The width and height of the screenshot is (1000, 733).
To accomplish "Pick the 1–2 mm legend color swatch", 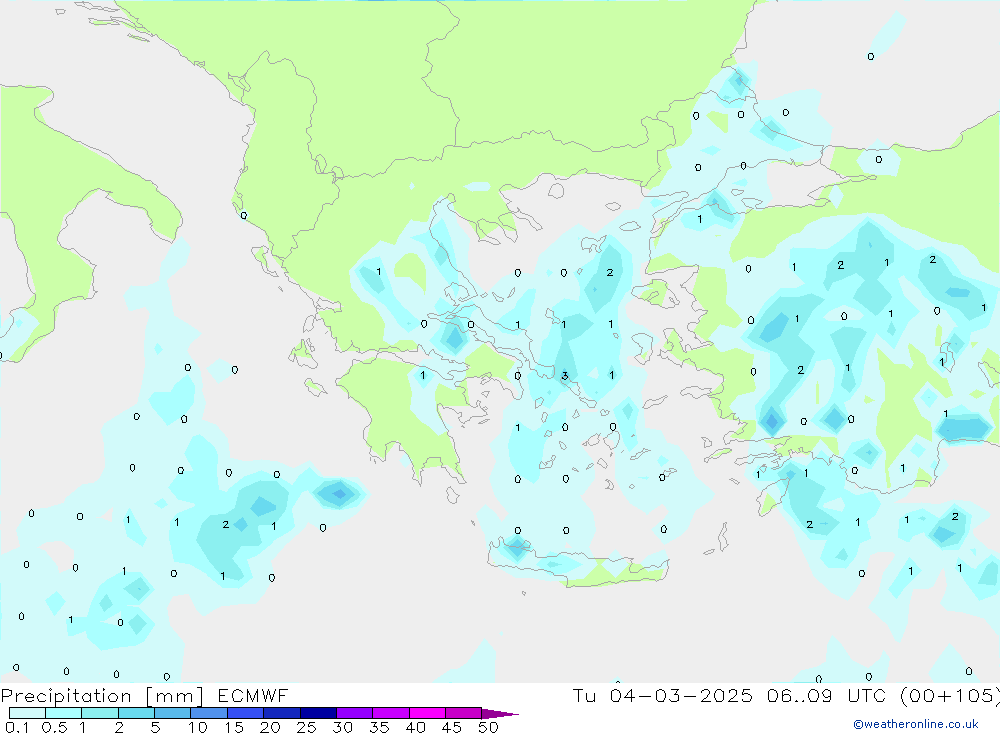I will click(x=100, y=713).
